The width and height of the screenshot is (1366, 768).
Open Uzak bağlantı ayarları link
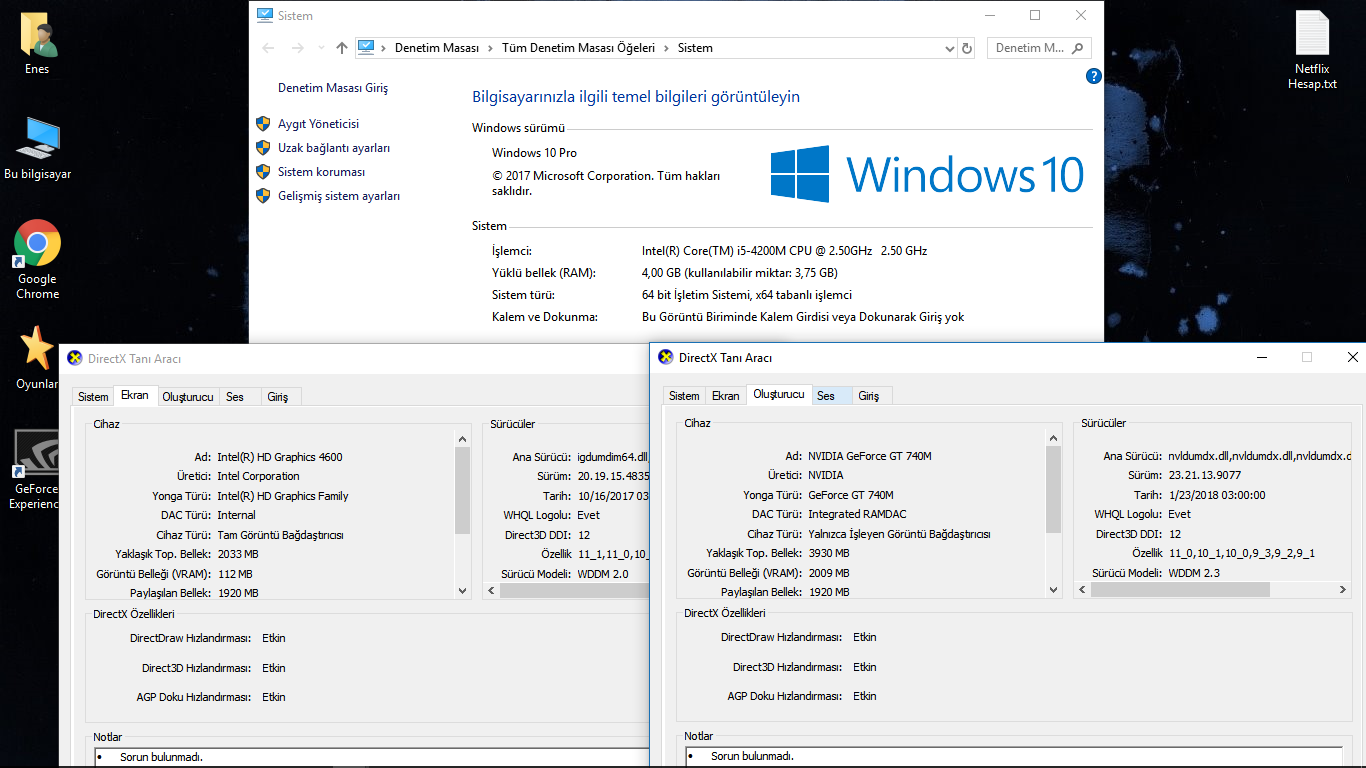click(334, 148)
